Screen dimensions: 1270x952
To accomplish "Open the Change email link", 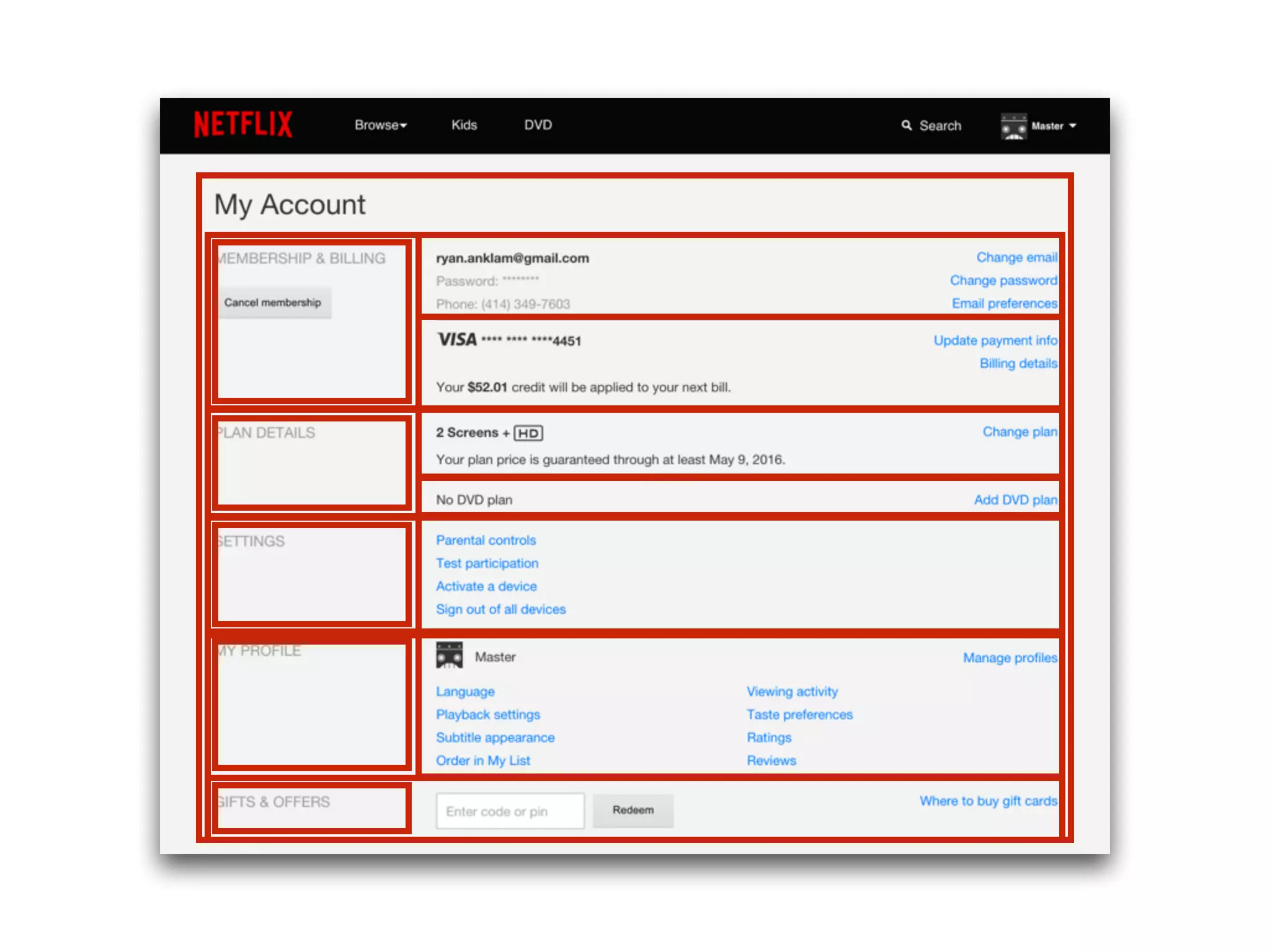I will tap(1016, 257).
